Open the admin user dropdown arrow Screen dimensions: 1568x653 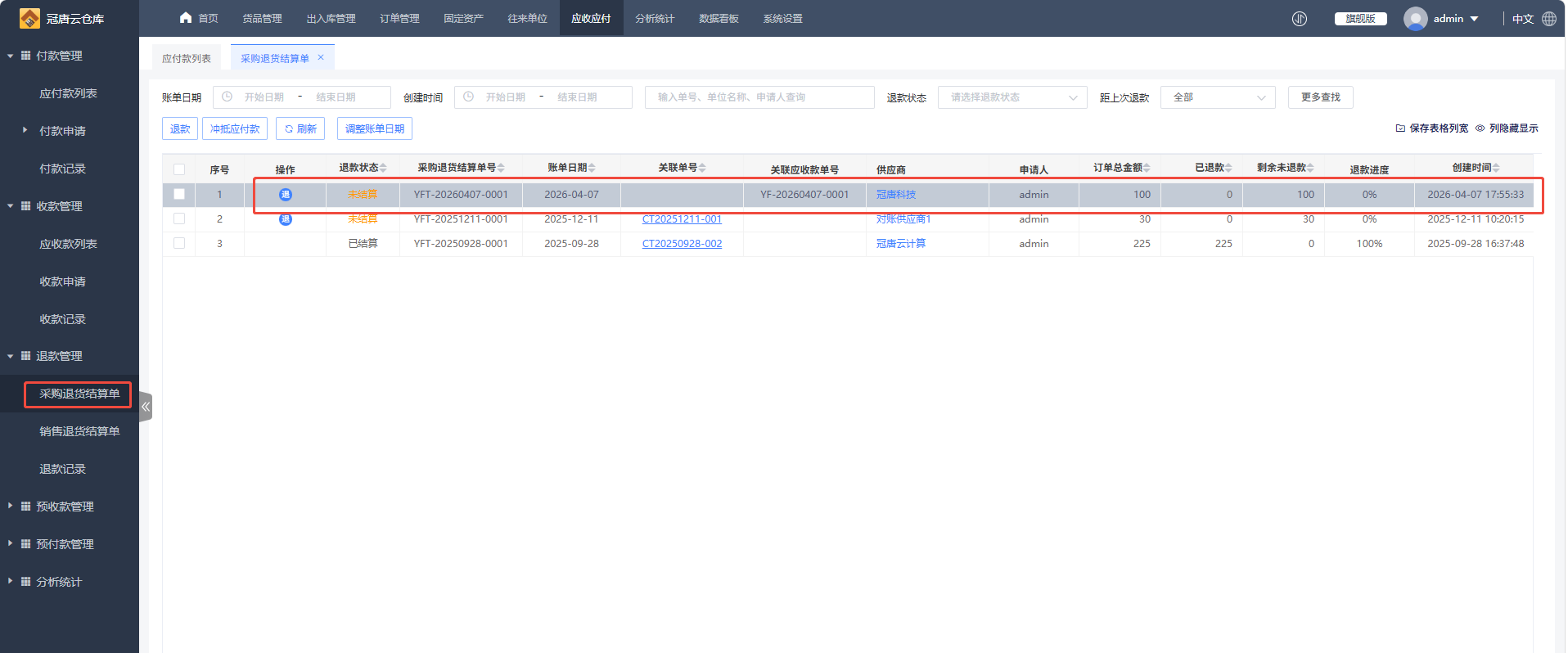[1475, 19]
